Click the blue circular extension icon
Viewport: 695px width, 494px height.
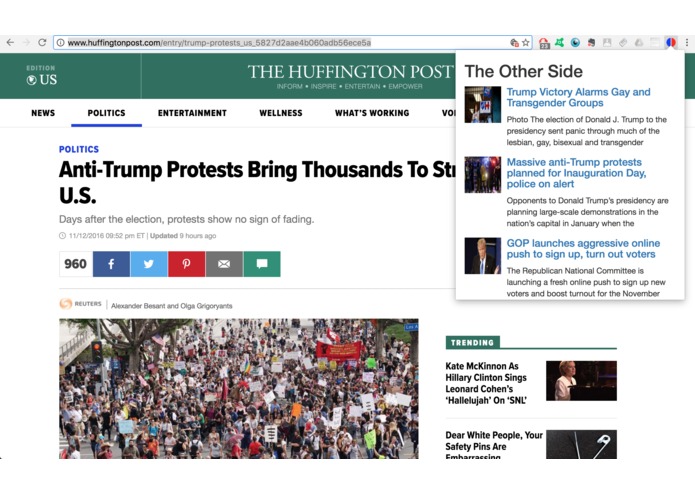[575, 43]
